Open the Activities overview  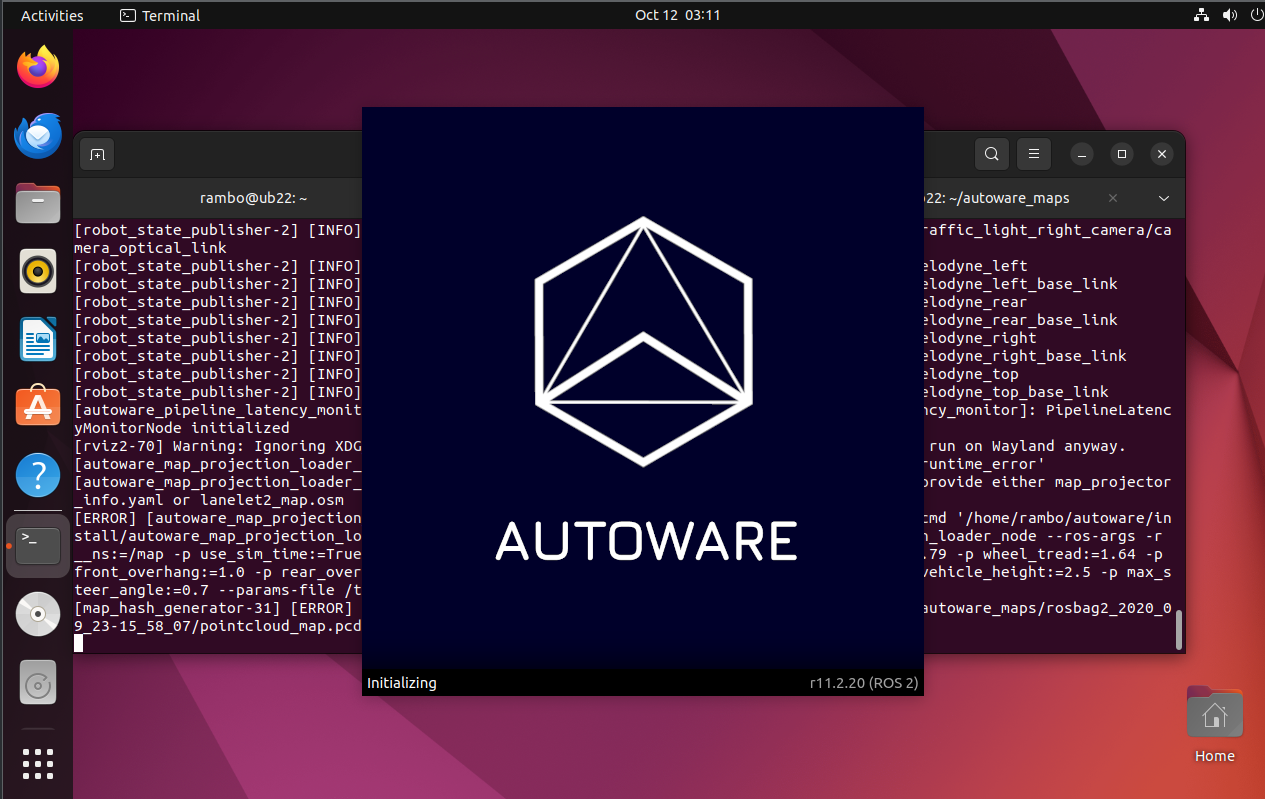(x=52, y=15)
